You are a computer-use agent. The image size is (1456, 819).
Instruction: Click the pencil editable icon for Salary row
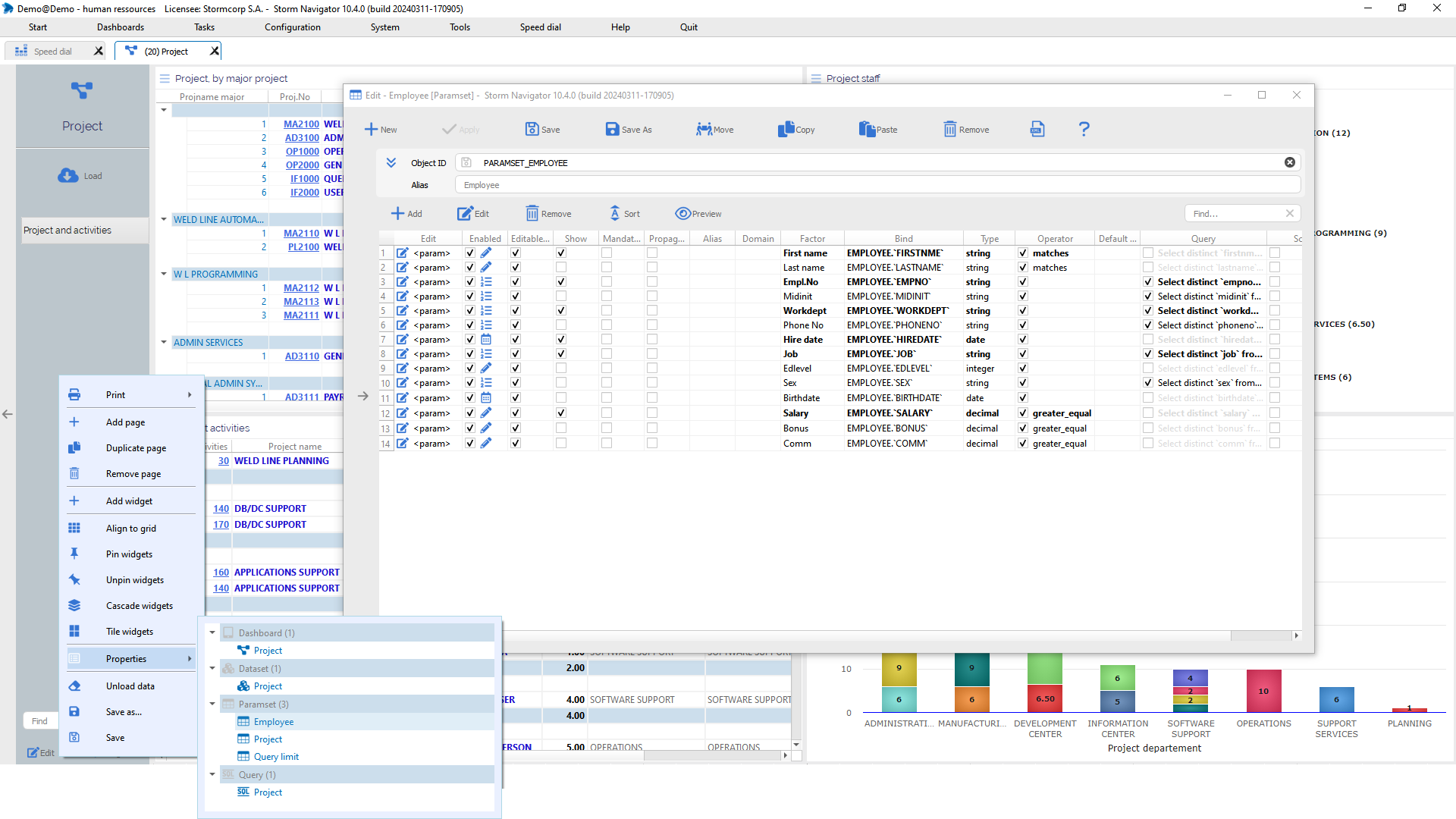[486, 413]
